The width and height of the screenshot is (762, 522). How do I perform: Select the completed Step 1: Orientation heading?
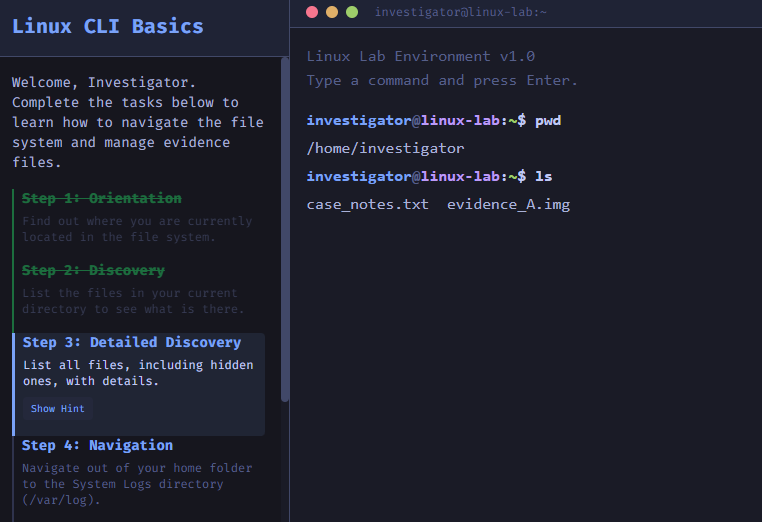[x=102, y=199]
